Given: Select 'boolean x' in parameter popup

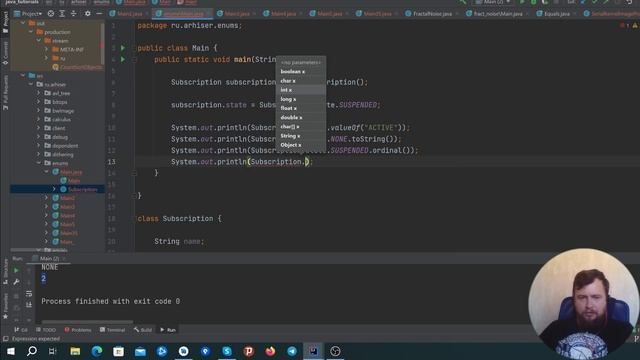Looking at the screenshot, I should pyautogui.click(x=301, y=71).
